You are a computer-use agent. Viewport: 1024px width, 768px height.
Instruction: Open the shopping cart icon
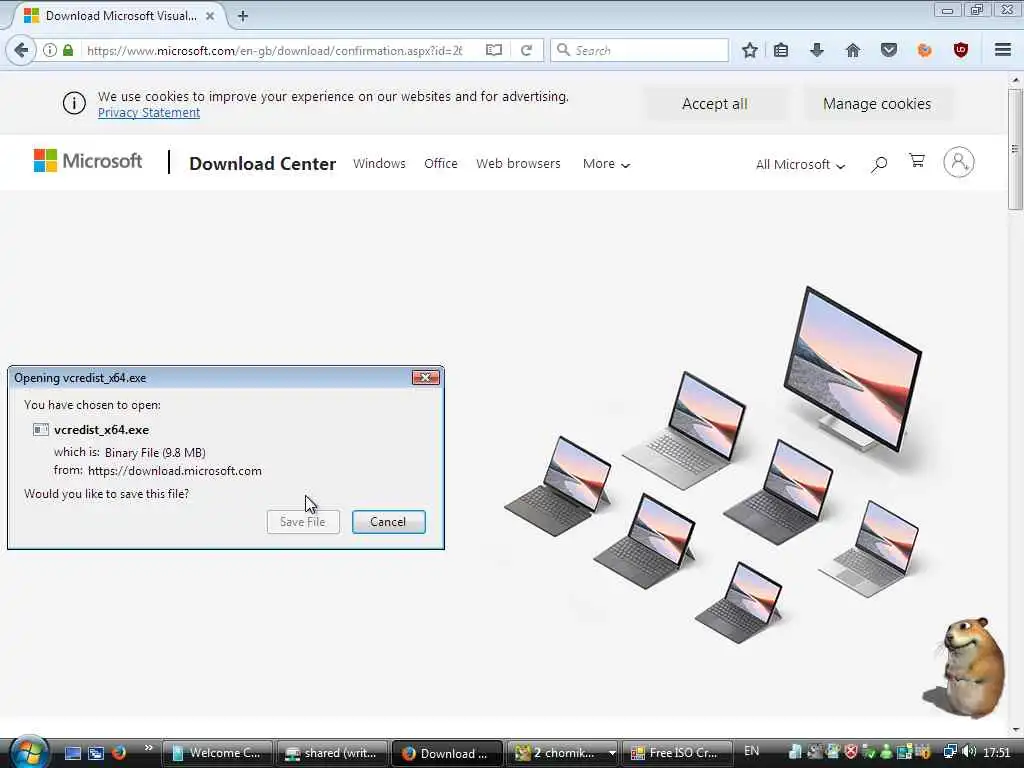coord(917,161)
